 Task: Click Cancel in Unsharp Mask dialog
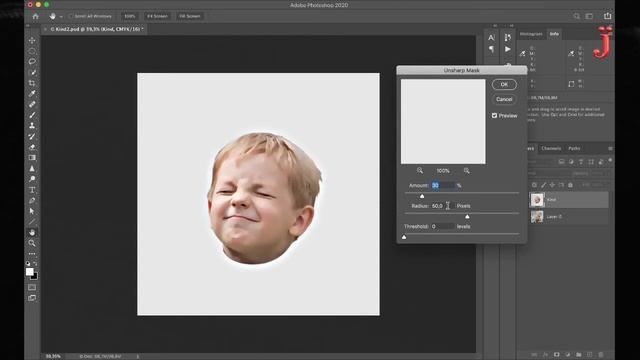pos(504,99)
